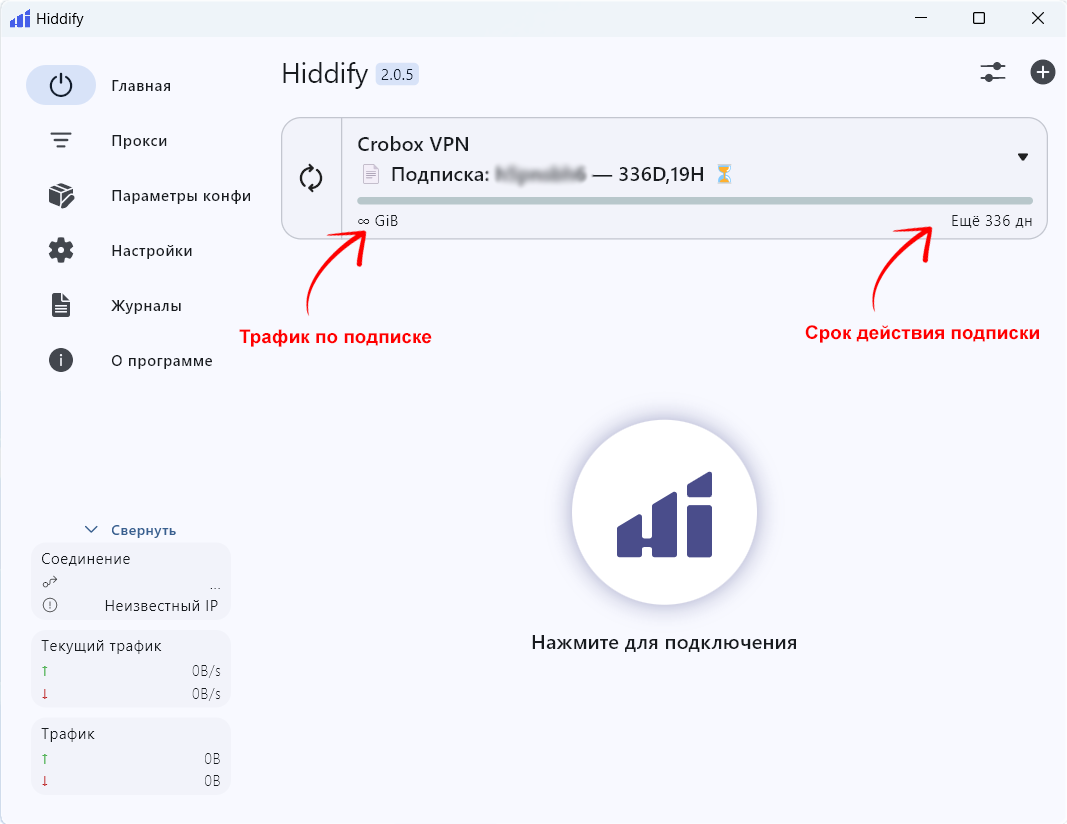Image resolution: width=1067 pixels, height=824 pixels.
Task: Open Журналы via the logs icon
Action: 60,305
